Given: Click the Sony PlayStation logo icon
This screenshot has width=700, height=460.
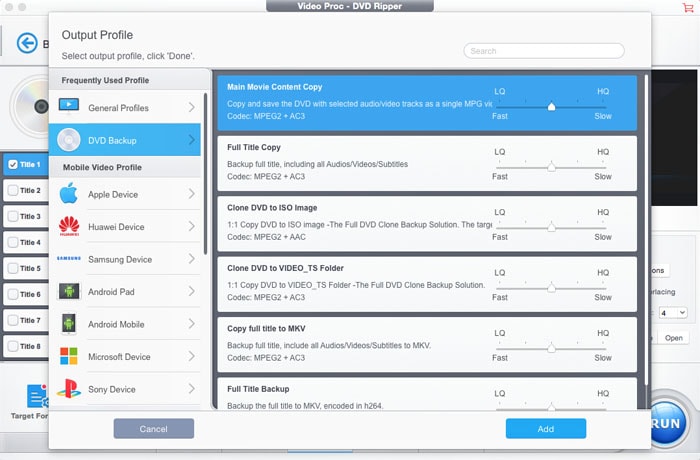Looking at the screenshot, I should pos(69,389).
